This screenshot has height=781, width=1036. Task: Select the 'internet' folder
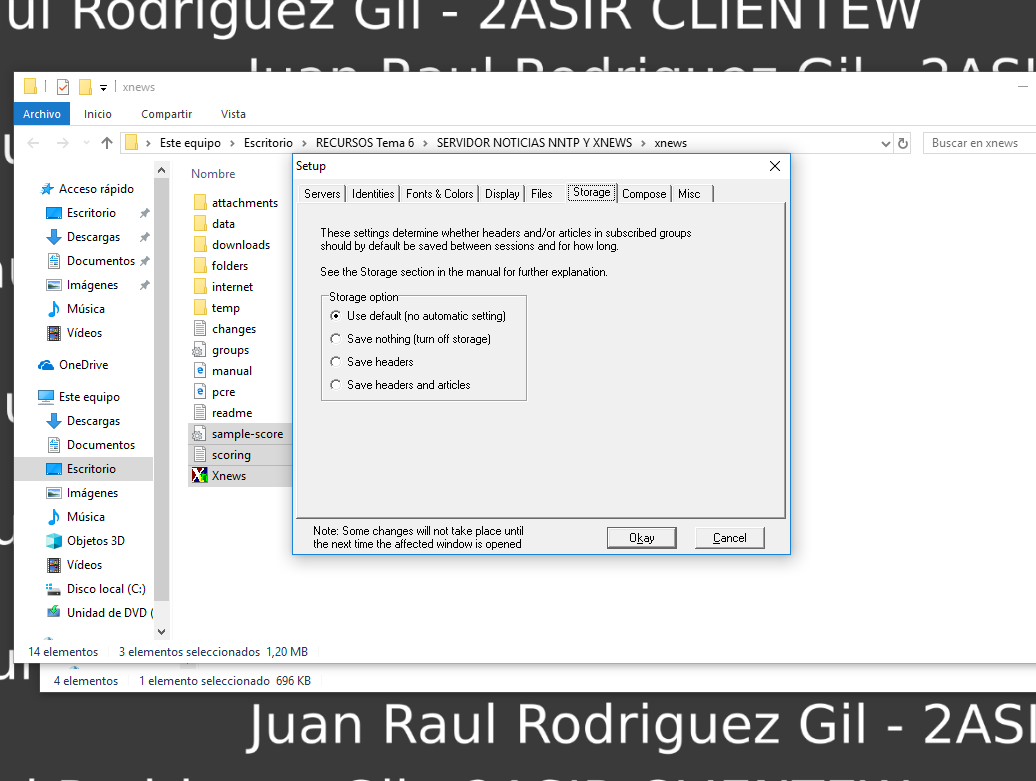coord(223,287)
